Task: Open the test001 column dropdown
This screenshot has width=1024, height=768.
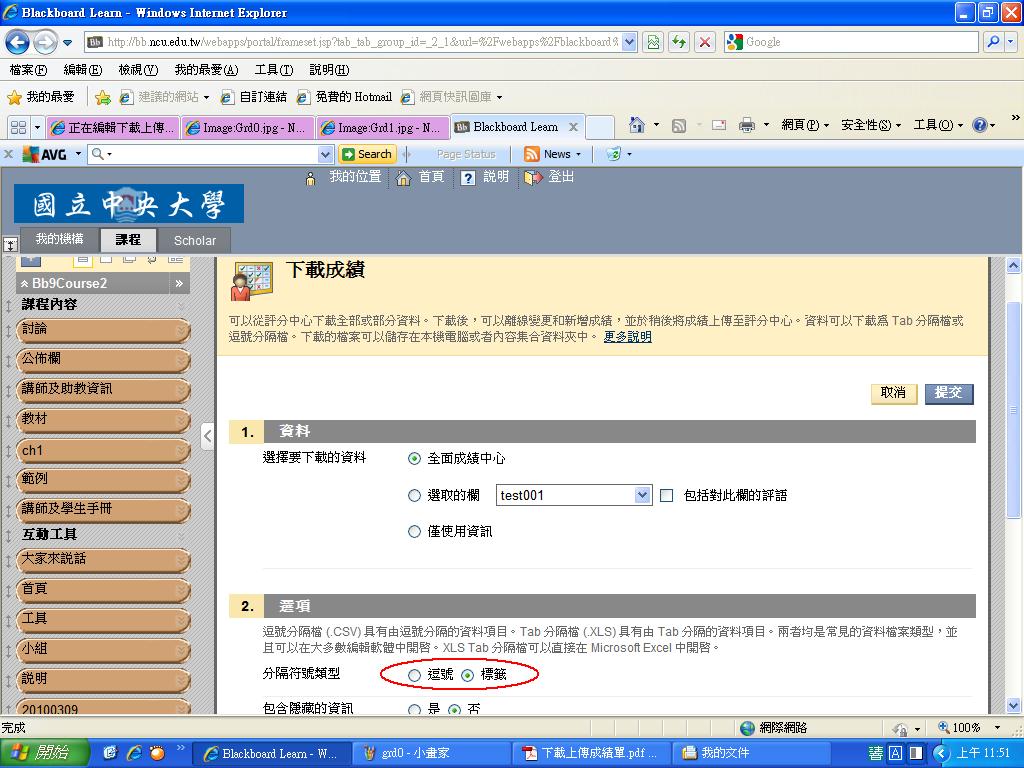Action: pos(642,495)
